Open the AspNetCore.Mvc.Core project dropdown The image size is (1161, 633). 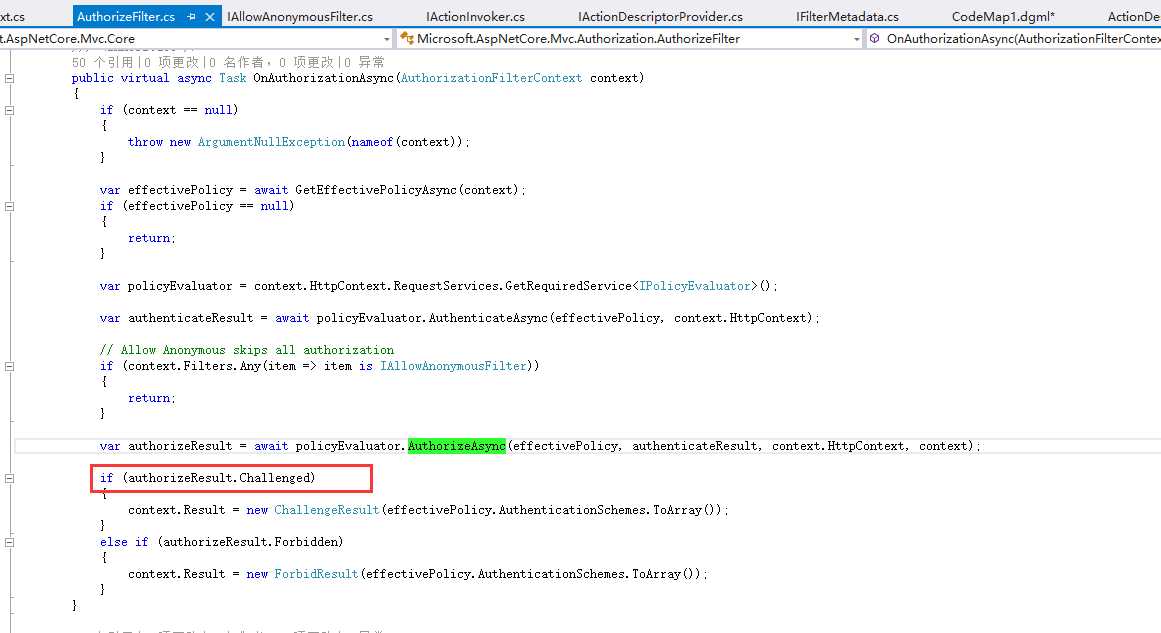(387, 38)
